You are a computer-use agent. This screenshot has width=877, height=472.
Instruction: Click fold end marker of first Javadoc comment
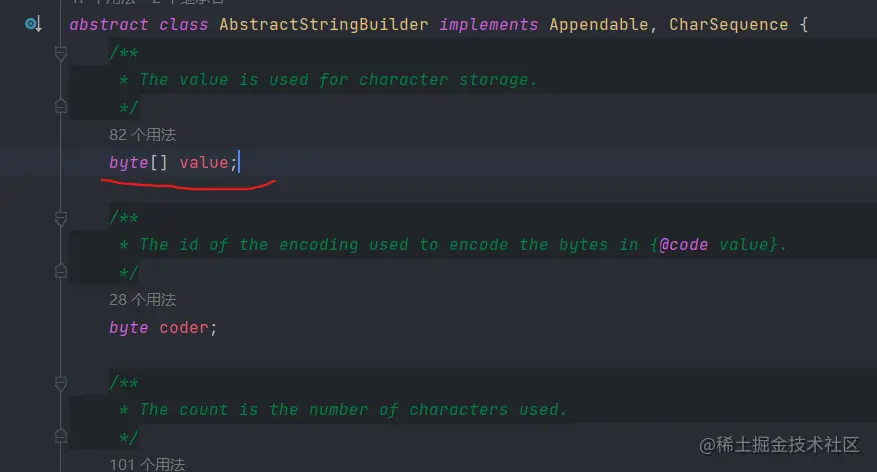click(x=61, y=106)
